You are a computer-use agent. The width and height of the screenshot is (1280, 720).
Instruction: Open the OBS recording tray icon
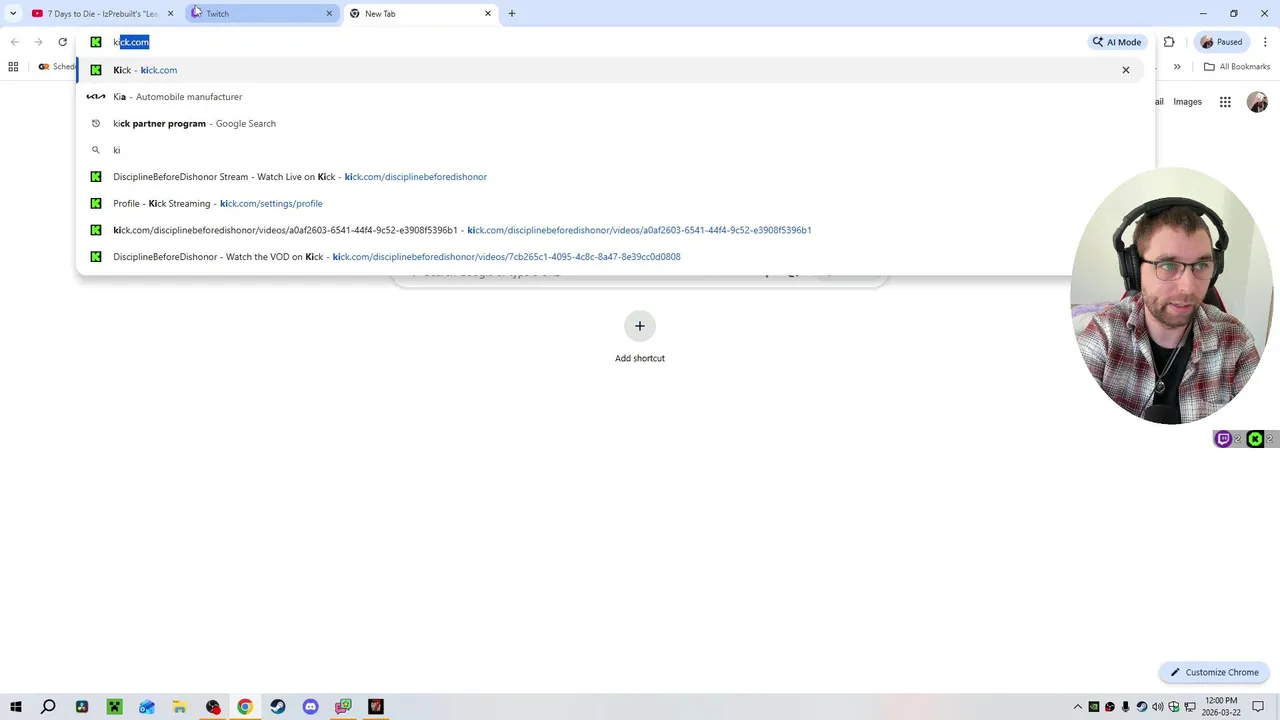(1110, 707)
